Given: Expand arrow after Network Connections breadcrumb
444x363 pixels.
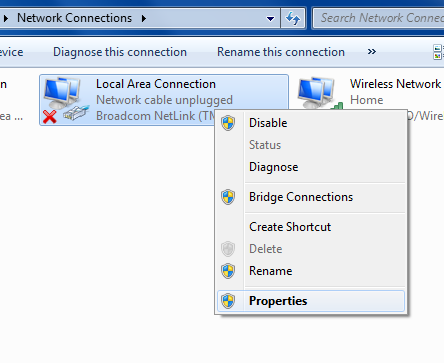Looking at the screenshot, I should (x=144, y=18).
